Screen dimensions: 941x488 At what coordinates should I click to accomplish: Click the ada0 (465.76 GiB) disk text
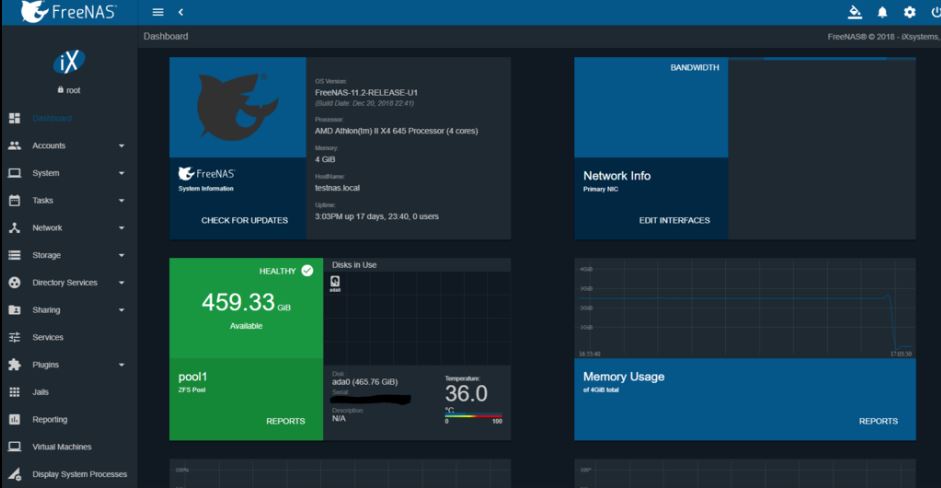pyautogui.click(x=365, y=382)
